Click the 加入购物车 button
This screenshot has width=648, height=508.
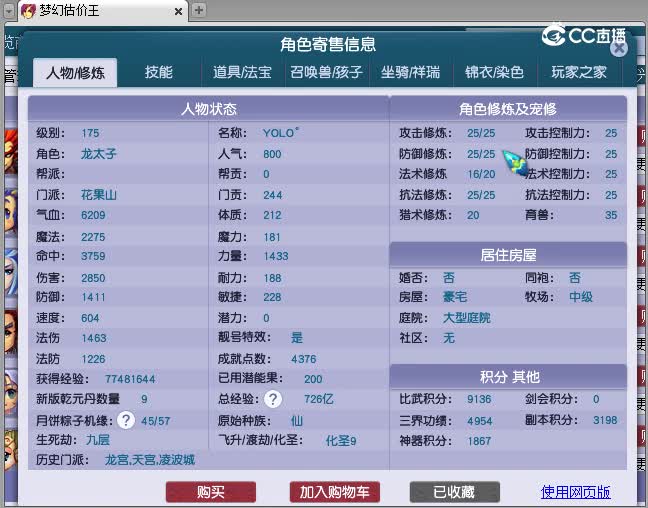(x=335, y=492)
